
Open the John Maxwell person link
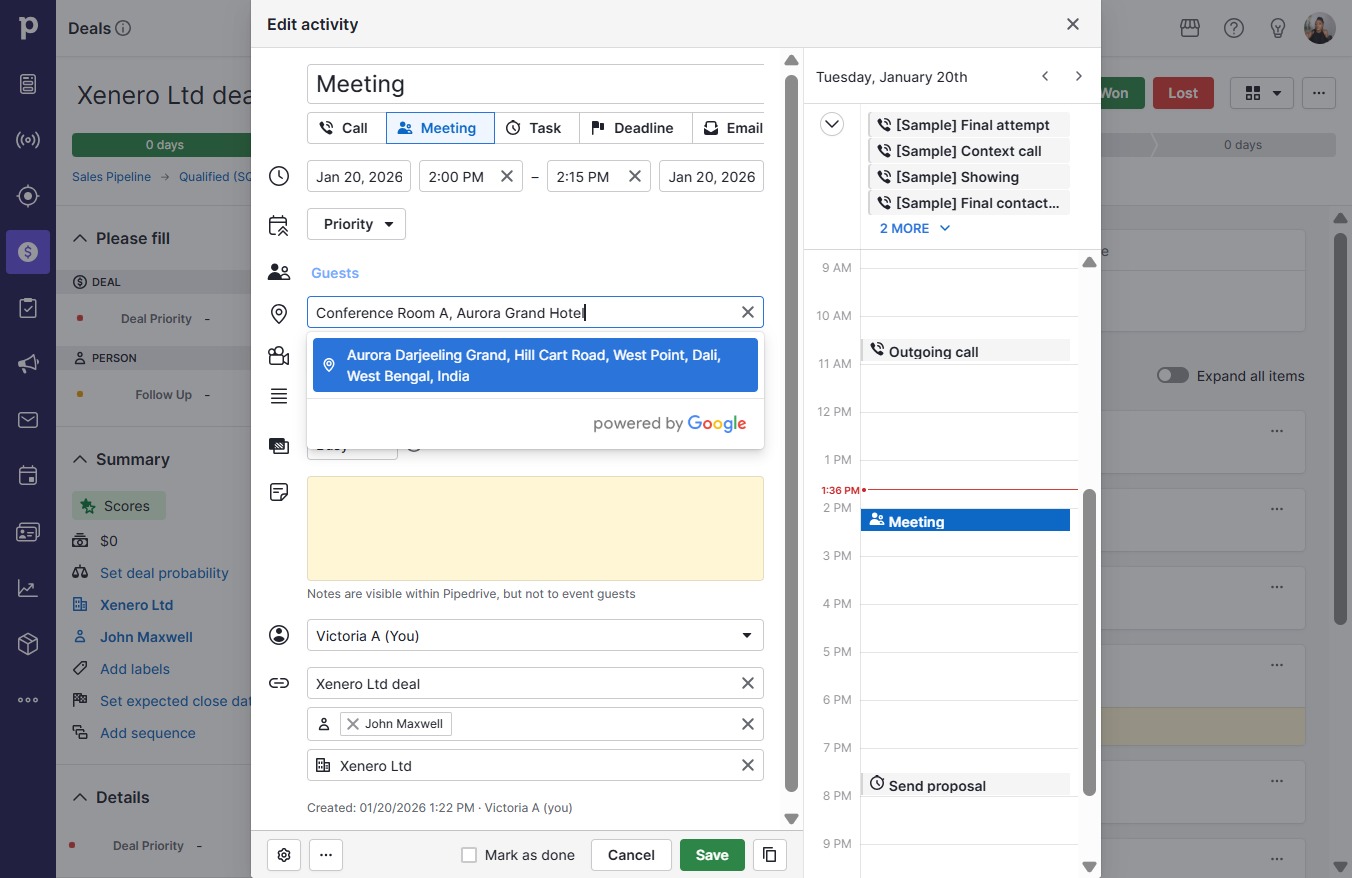(x=146, y=637)
